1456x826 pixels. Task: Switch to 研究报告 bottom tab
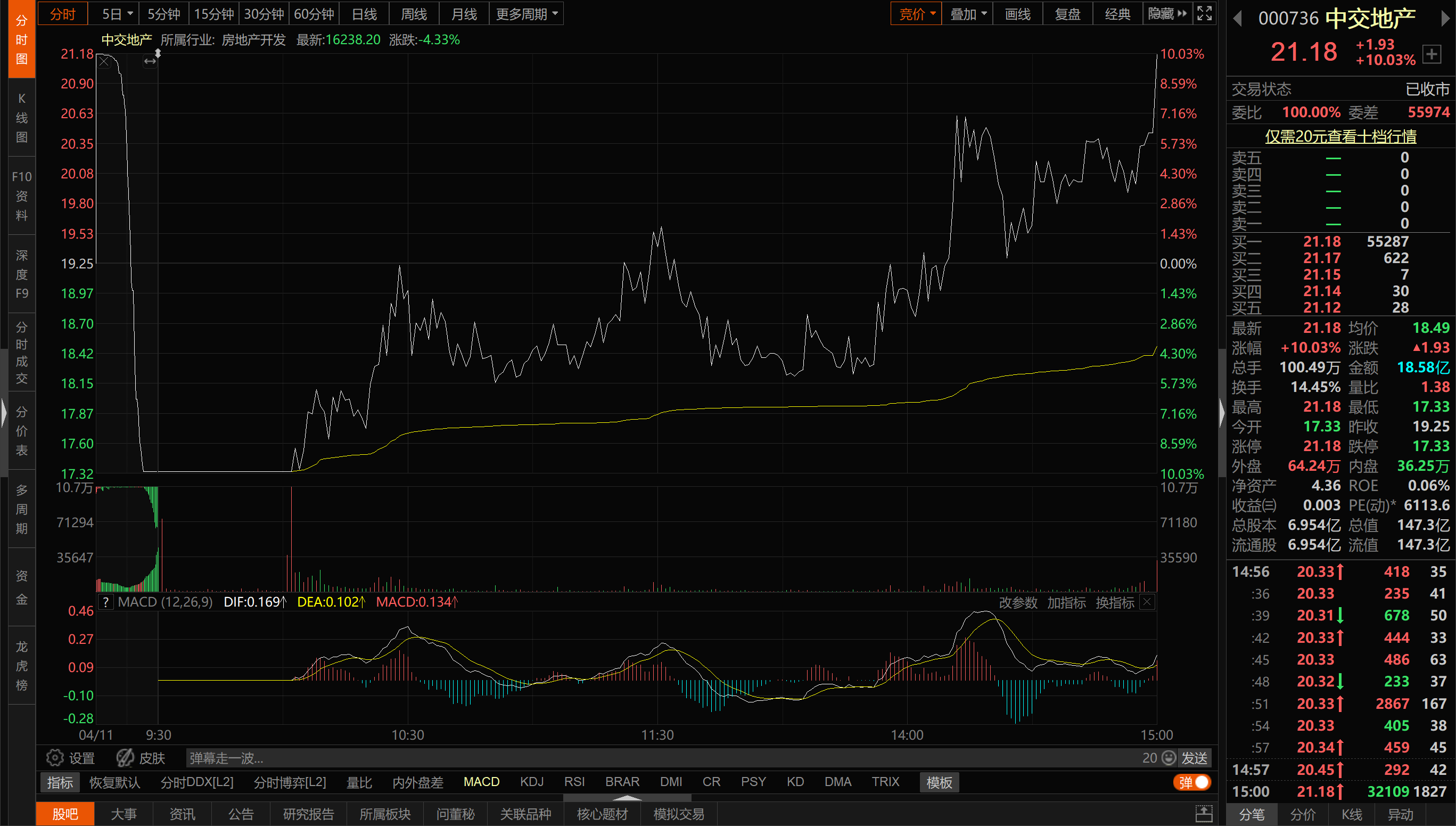pos(308,814)
